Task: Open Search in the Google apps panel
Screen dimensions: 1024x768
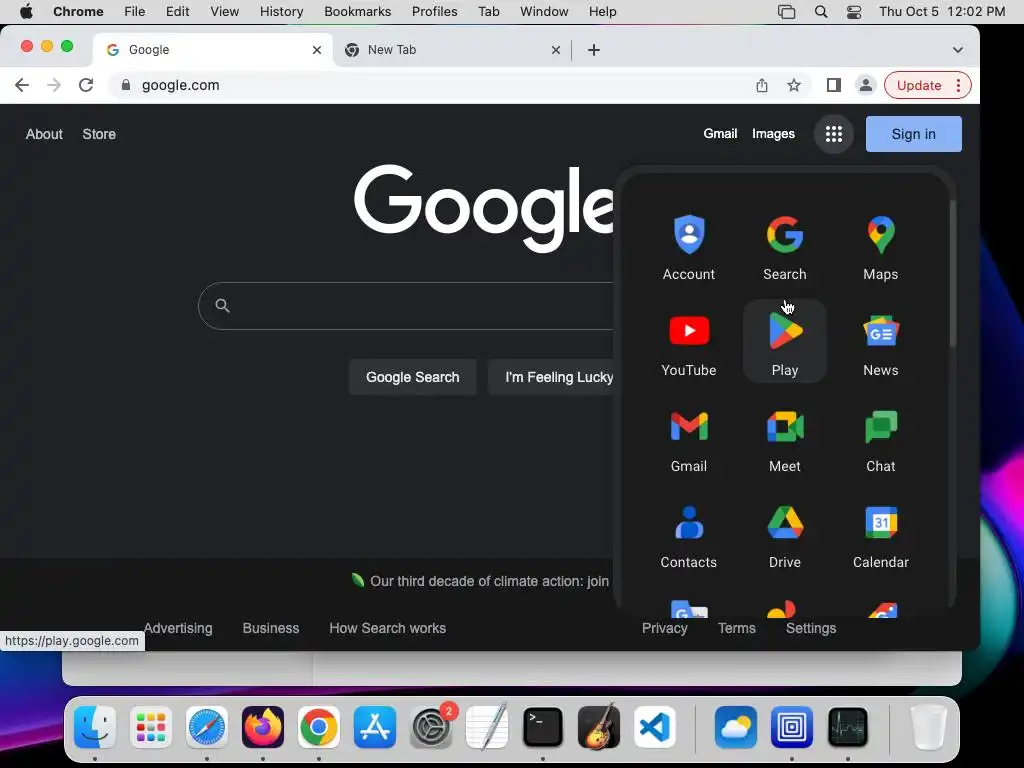Action: (784, 246)
